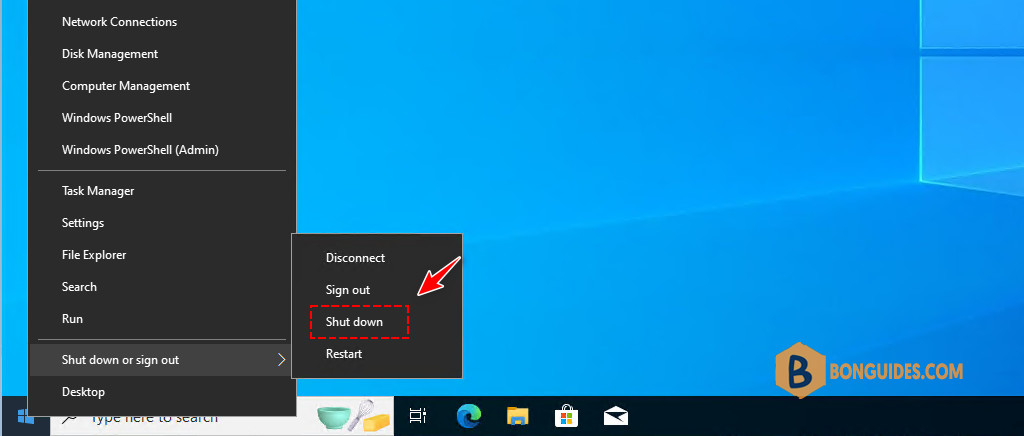Open Disk Management

162,54
